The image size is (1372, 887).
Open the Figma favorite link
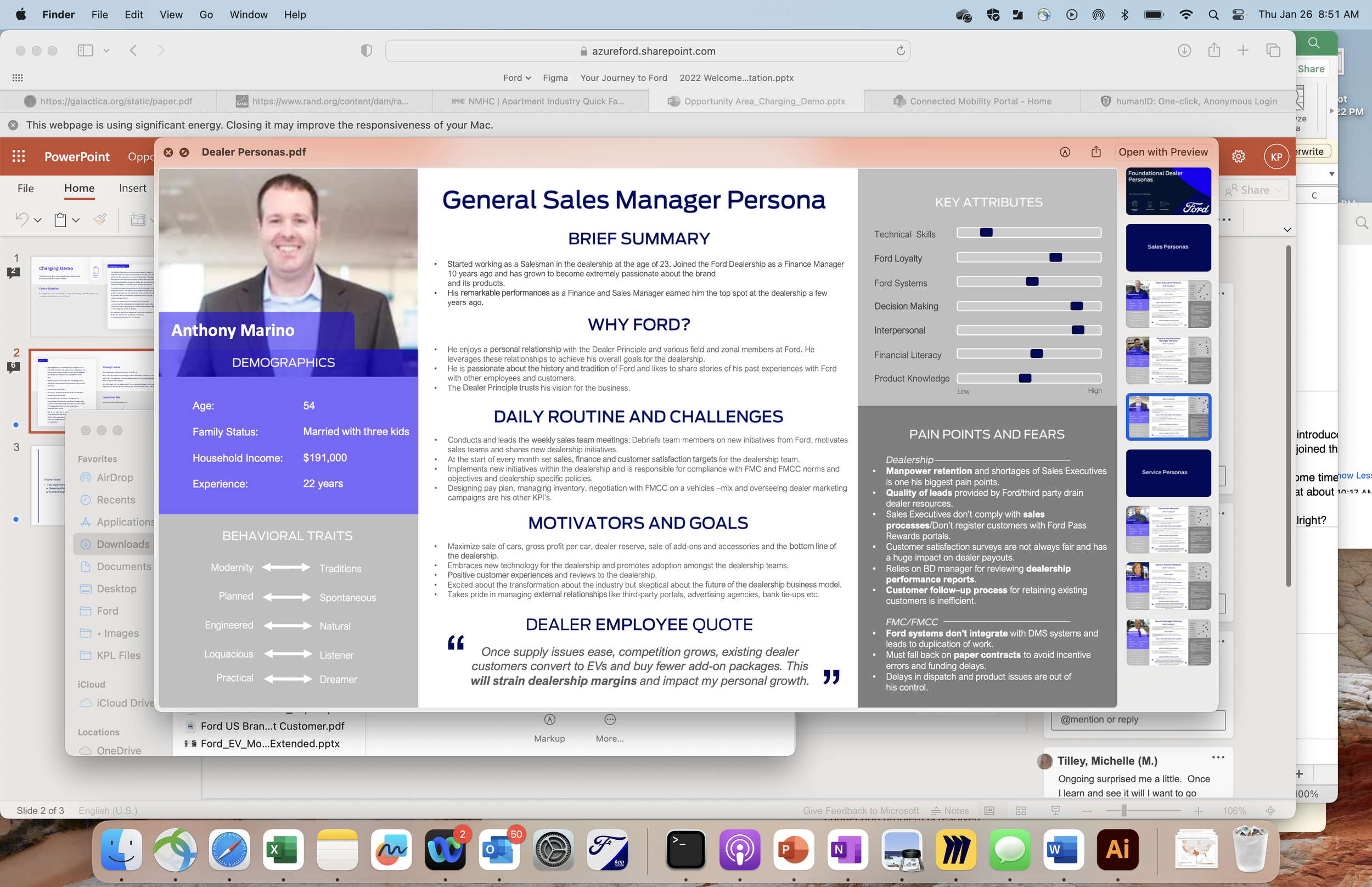point(555,78)
